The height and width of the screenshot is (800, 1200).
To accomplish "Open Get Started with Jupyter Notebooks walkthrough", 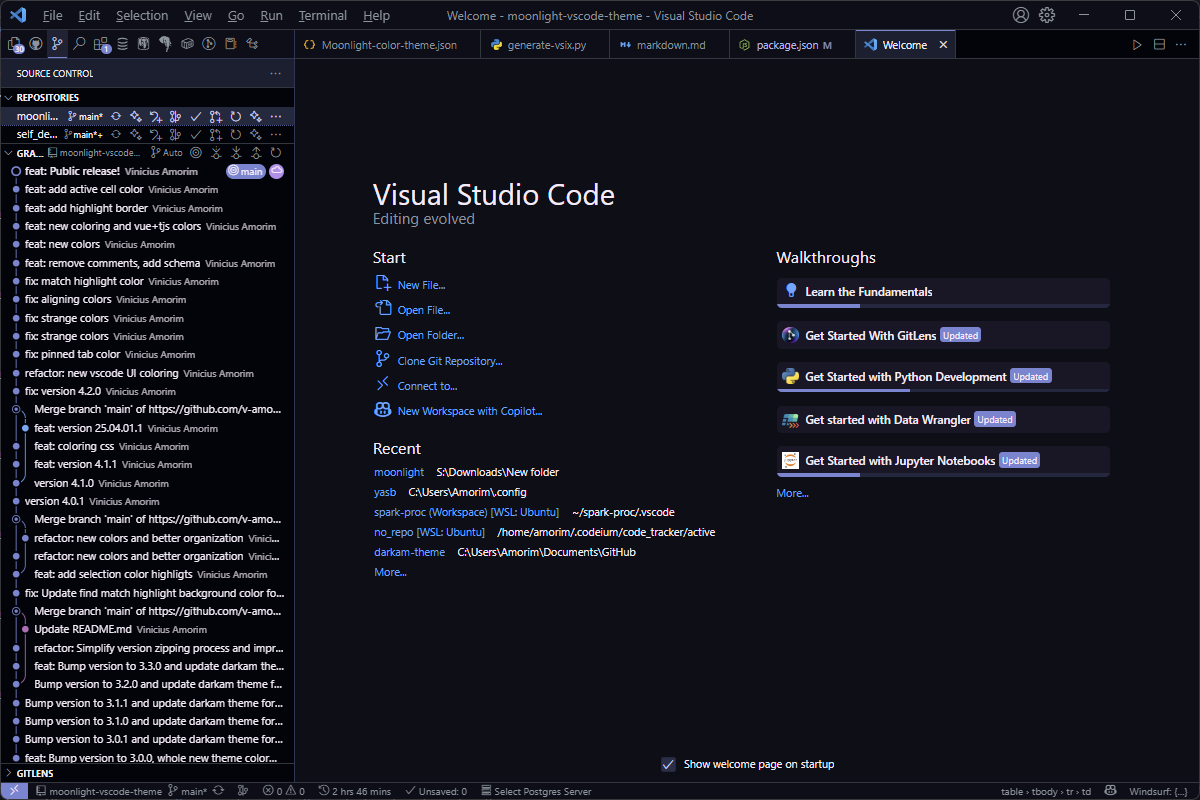I will tap(943, 461).
